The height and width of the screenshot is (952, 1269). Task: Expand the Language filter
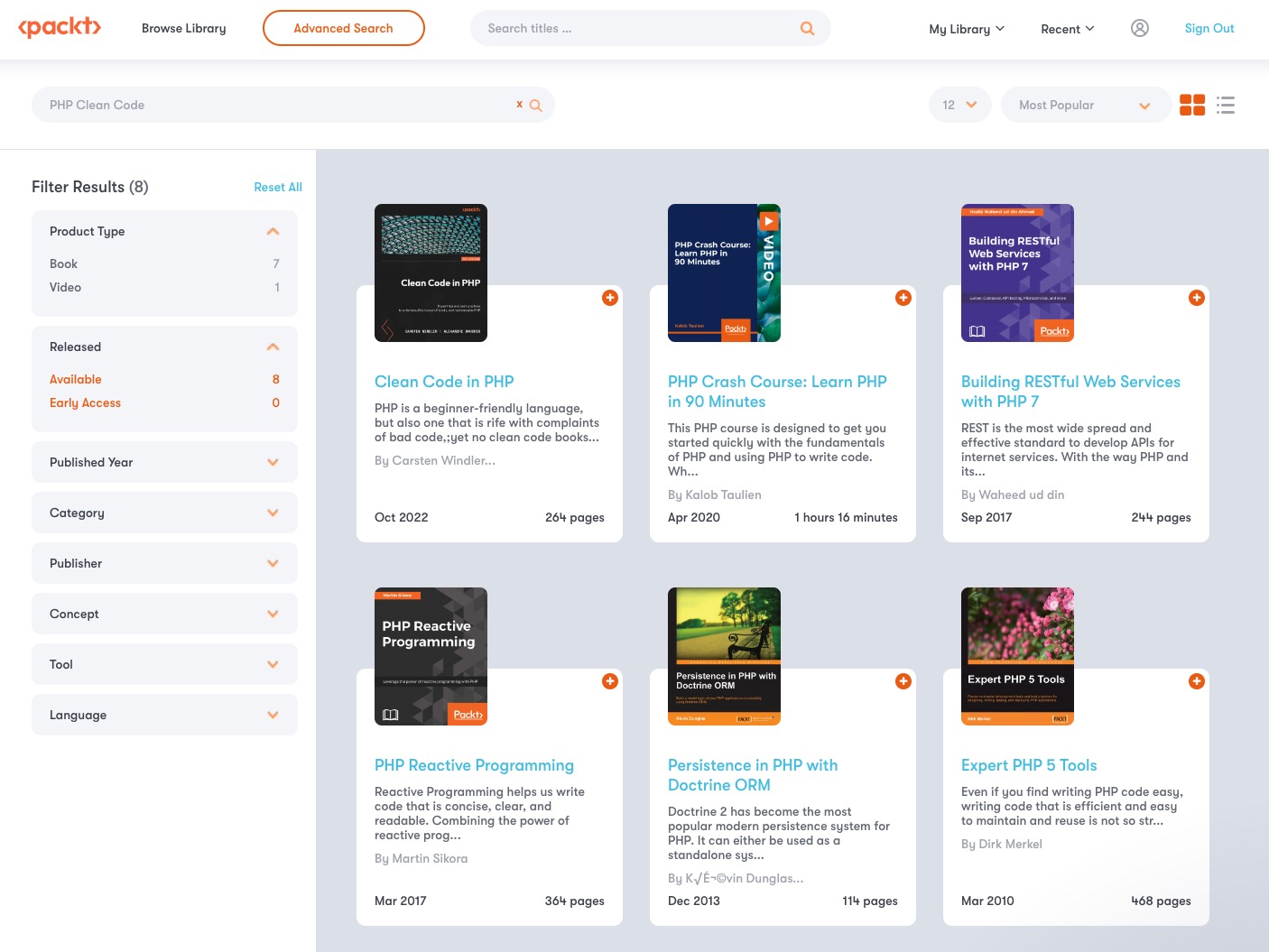(x=164, y=715)
